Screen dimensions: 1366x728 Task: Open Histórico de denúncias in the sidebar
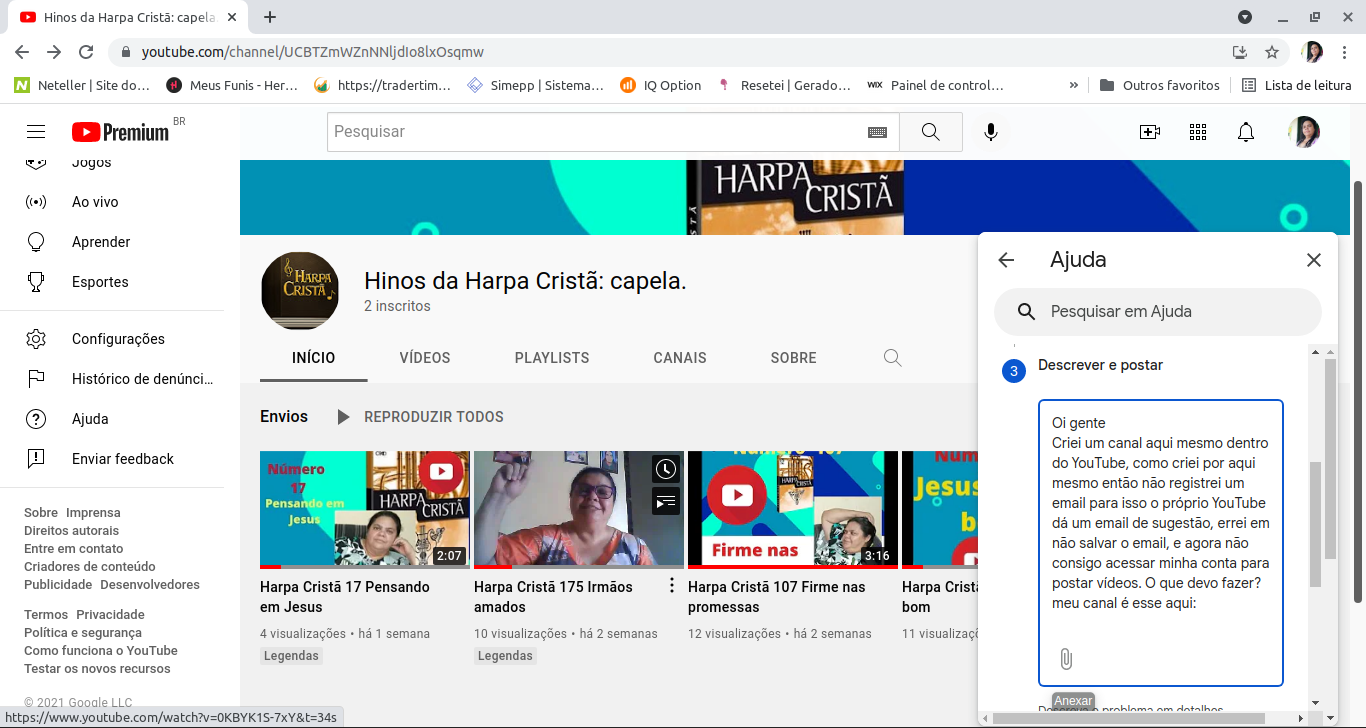(x=120, y=379)
